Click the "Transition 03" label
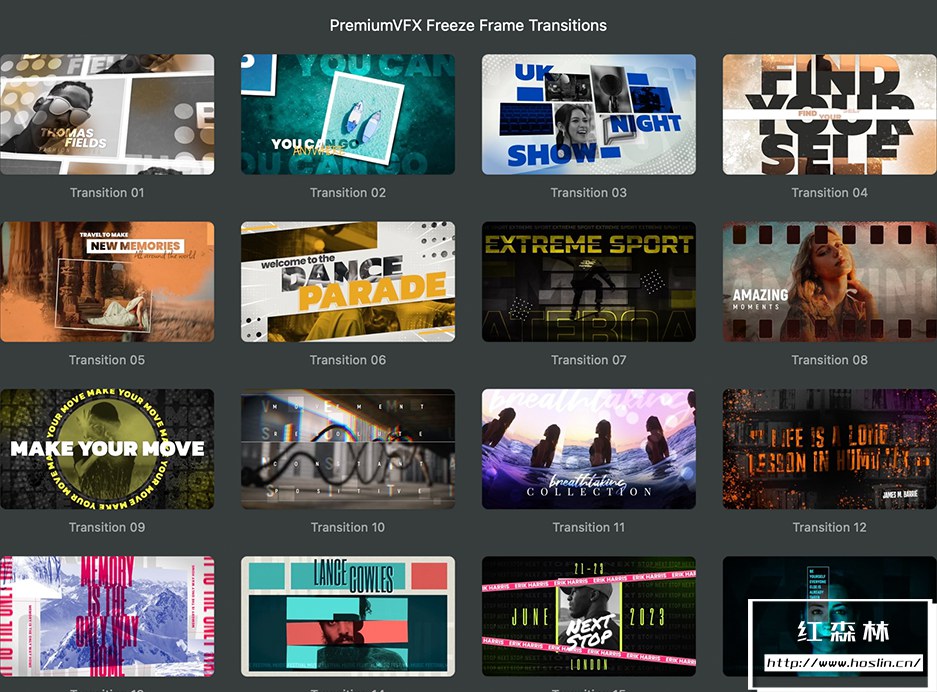Viewport: 937px width, 692px height. [x=589, y=192]
